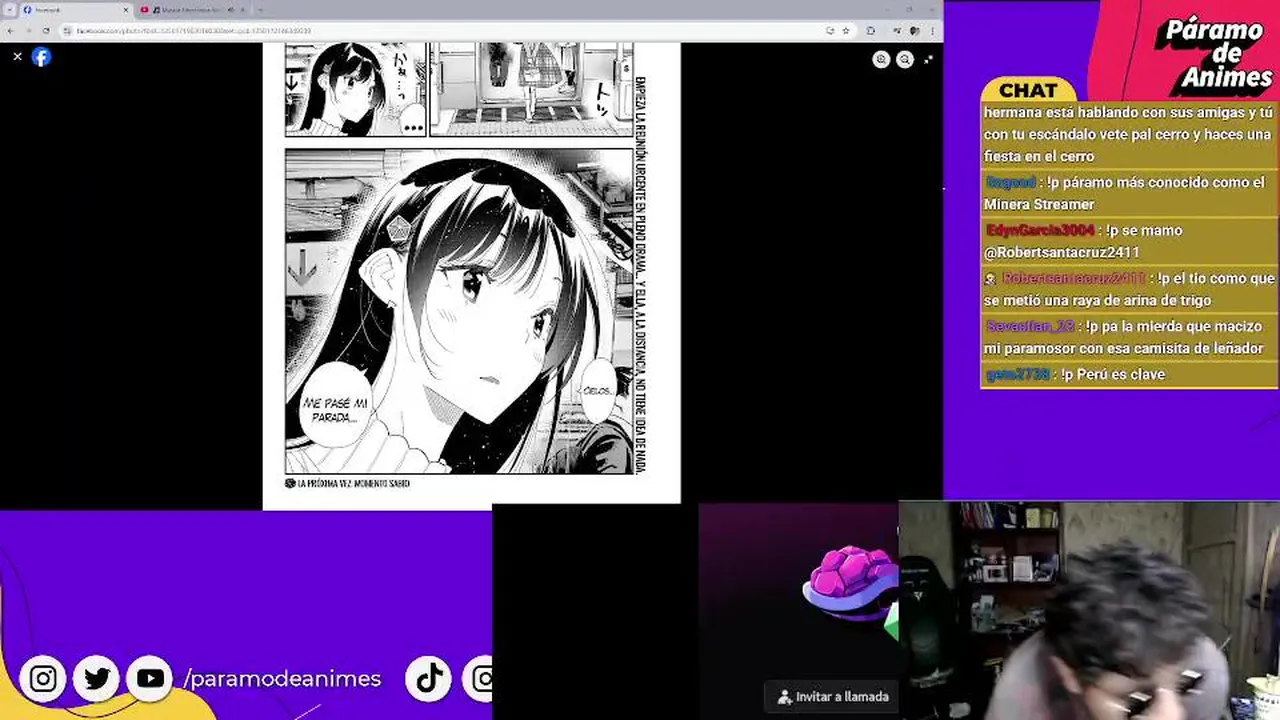Click the Instagram icon in overlay
1280x720 pixels.
click(43, 679)
